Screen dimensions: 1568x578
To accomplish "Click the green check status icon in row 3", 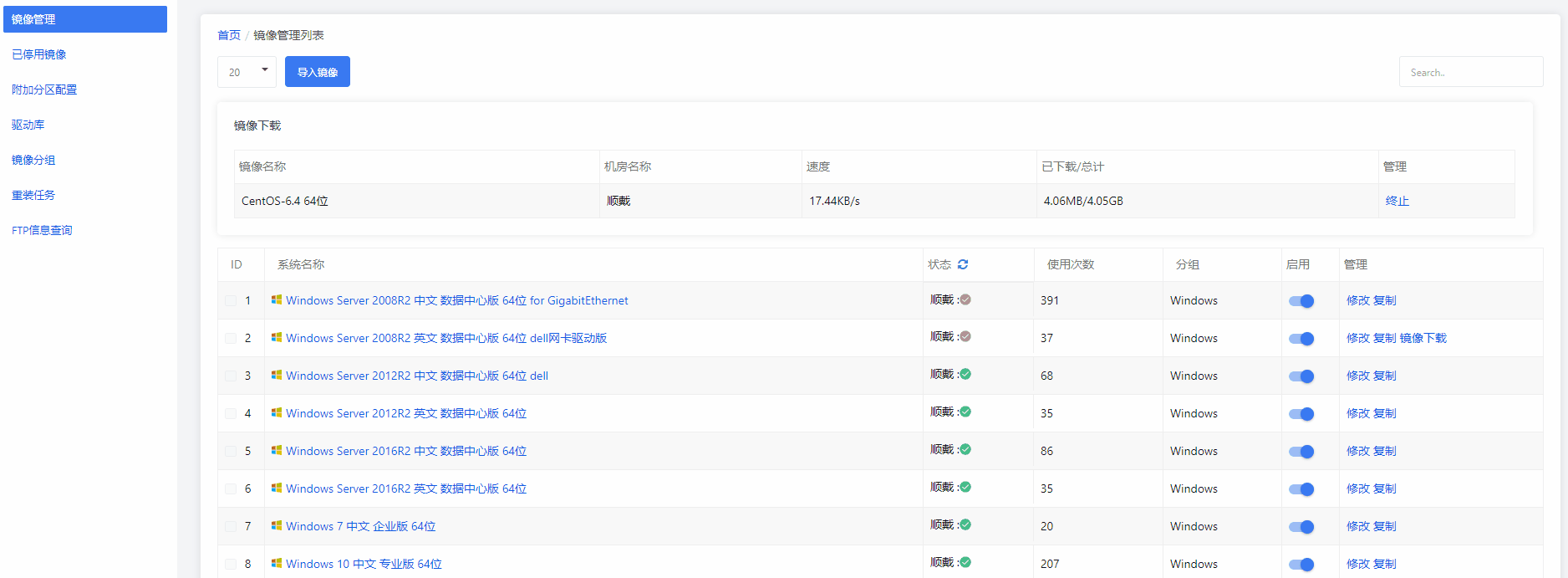I will point(965,374).
